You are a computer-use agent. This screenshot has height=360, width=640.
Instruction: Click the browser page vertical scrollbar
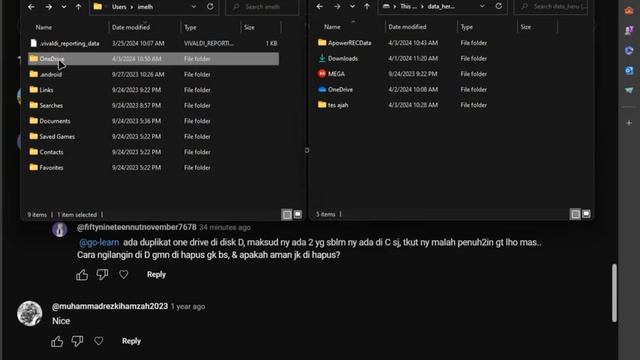pos(614,293)
